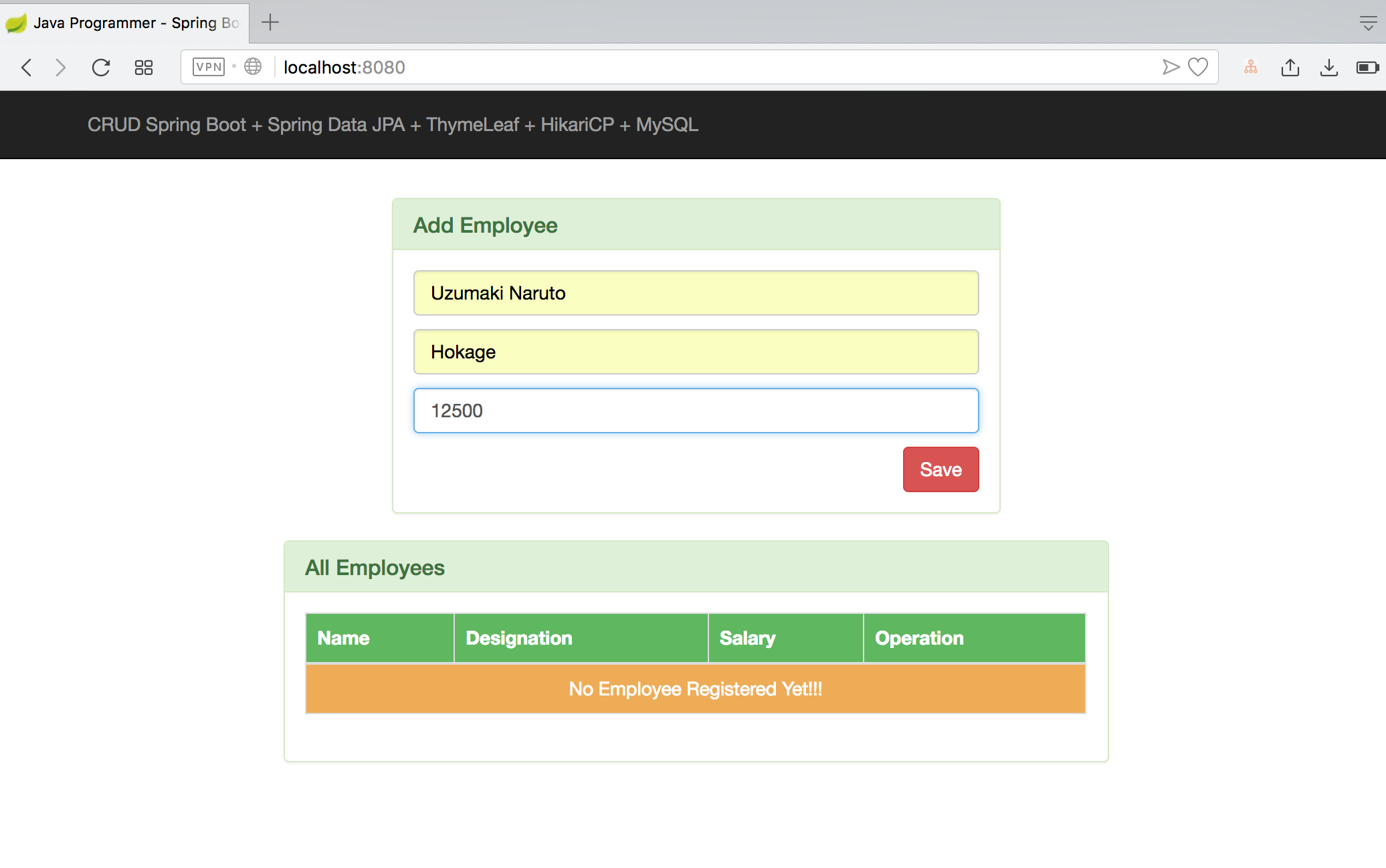
Task: Click the globe site info icon
Action: click(253, 67)
